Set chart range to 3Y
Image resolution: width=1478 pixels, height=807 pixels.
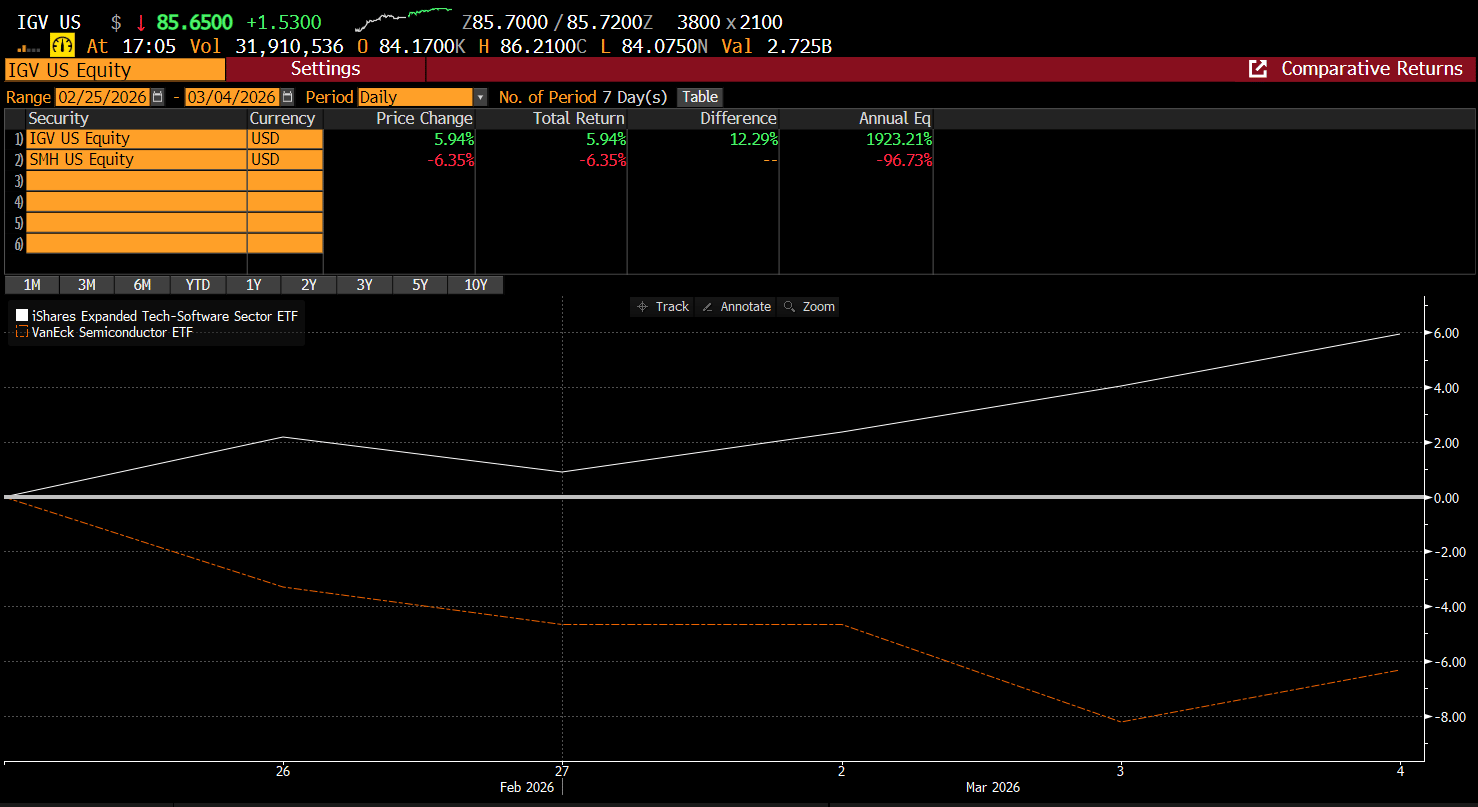[x=364, y=285]
